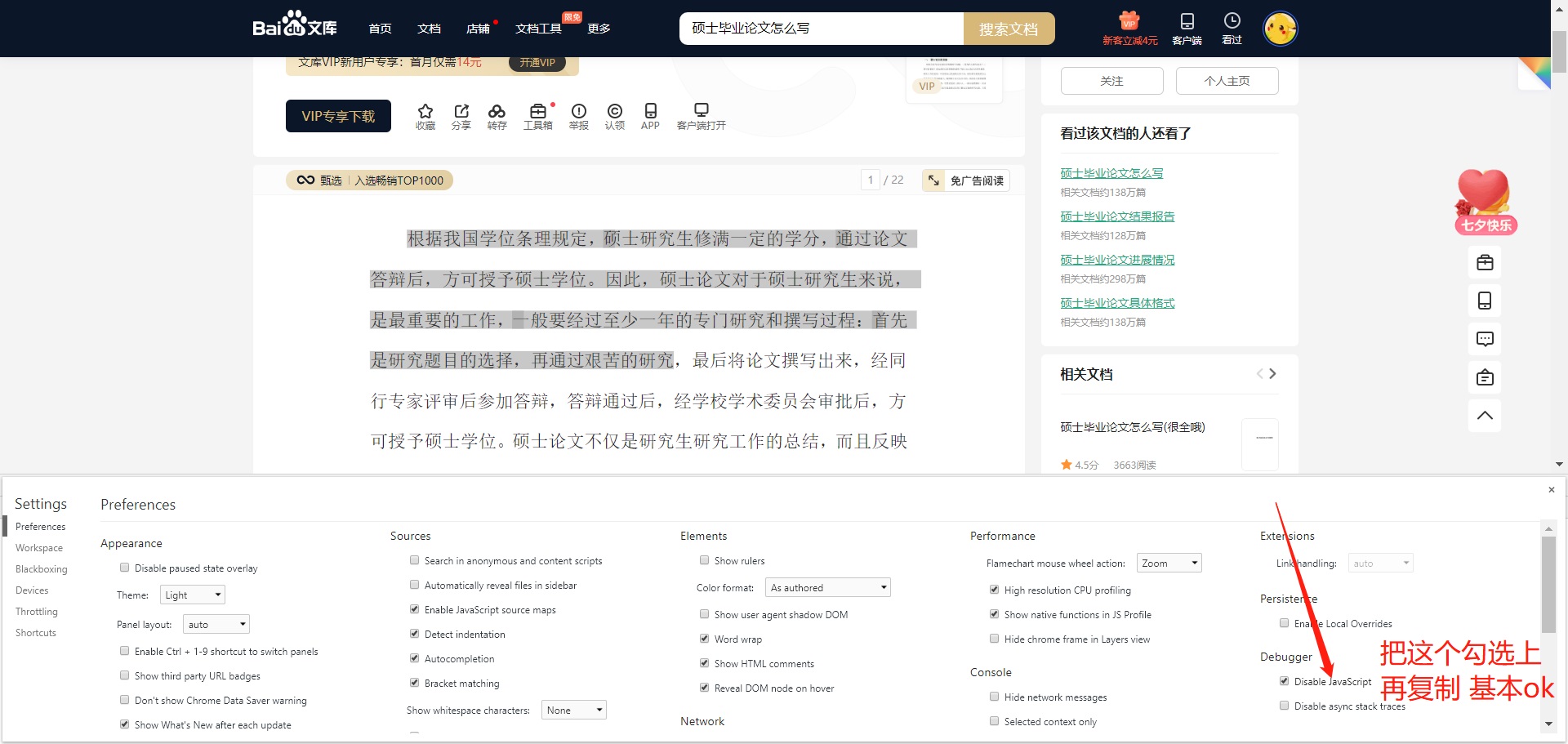Click the star favorite (收藏) icon
The width and height of the screenshot is (1568, 744).
tap(425, 112)
